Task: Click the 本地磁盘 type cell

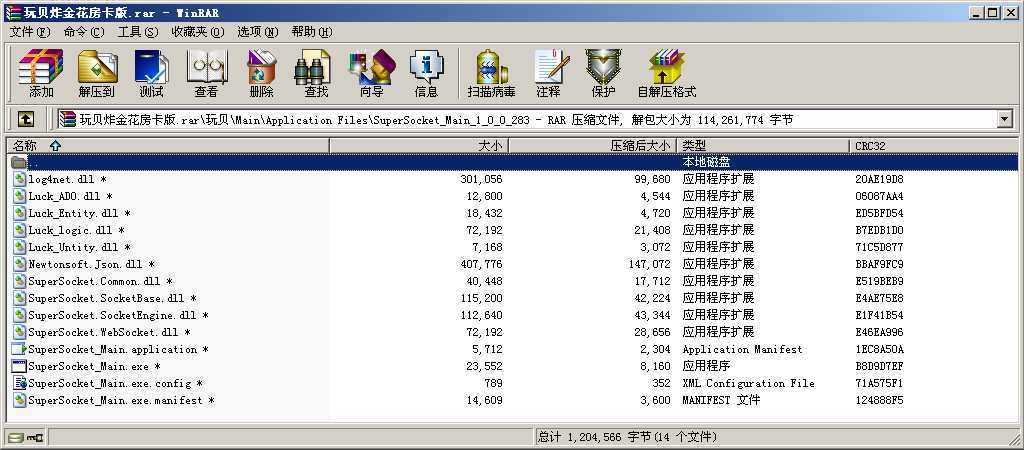Action: 706,162
